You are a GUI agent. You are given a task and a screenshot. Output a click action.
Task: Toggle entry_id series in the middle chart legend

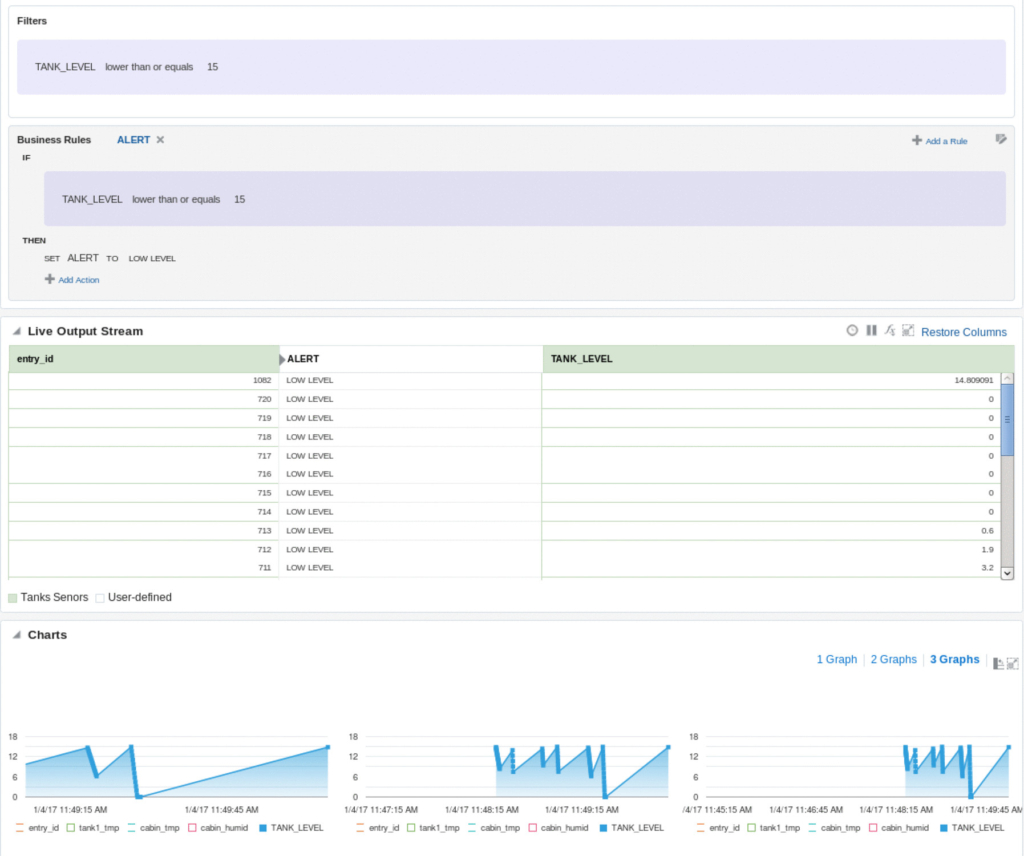[378, 828]
